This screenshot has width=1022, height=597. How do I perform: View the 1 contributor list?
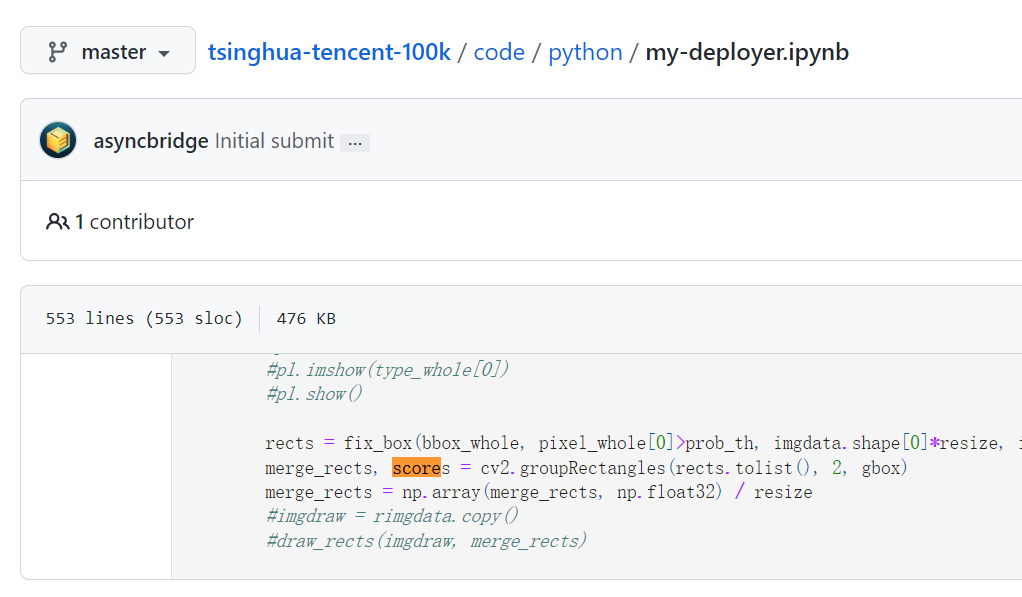(x=134, y=222)
